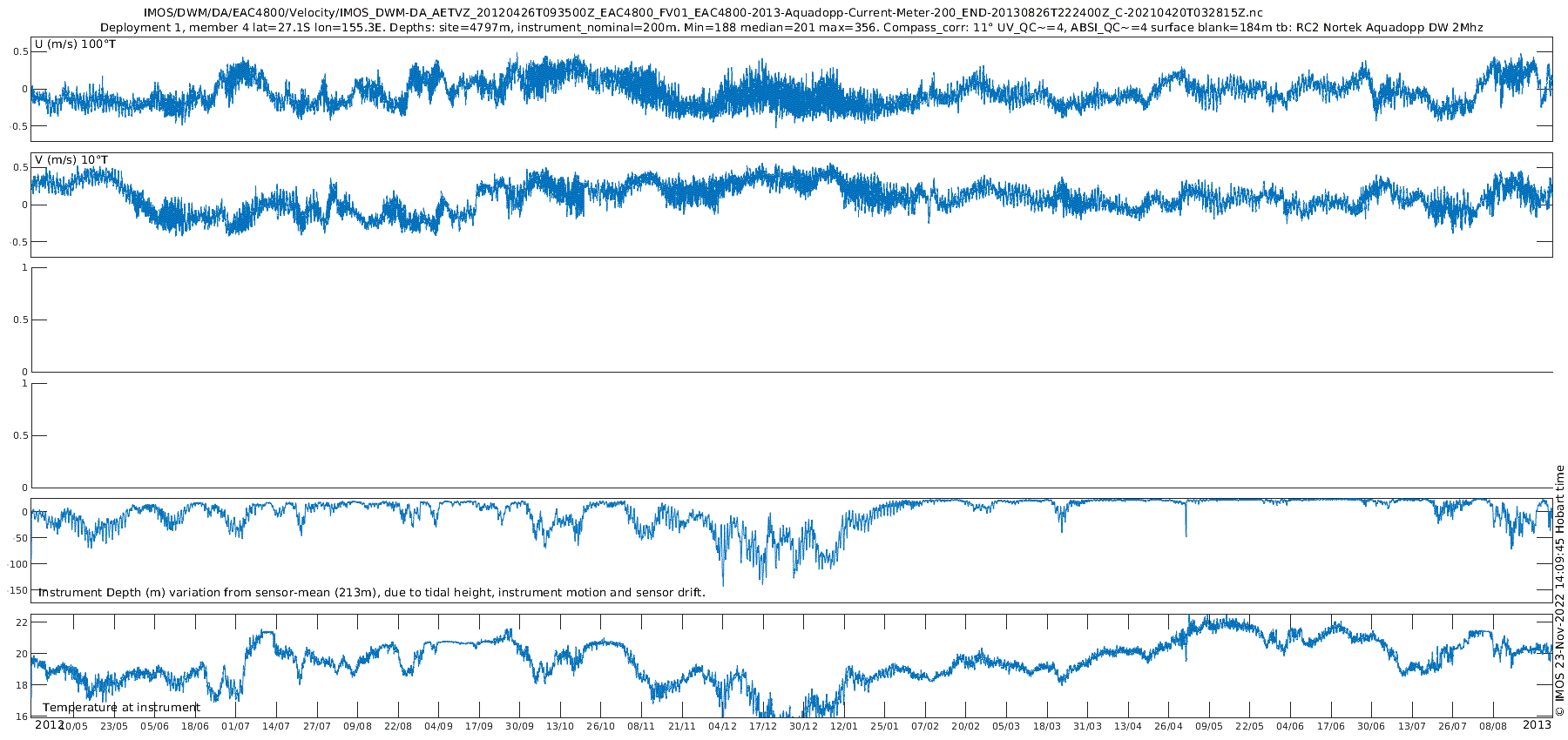The image size is (1568, 740).
Task: Click the '13/07' date tick label
Action: click(x=1412, y=726)
